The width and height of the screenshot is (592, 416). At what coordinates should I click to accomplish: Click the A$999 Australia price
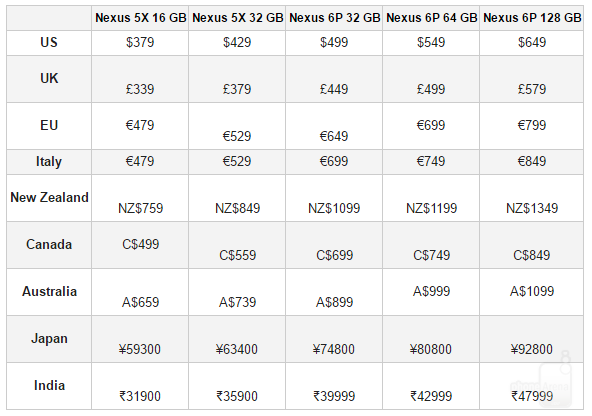click(x=432, y=291)
